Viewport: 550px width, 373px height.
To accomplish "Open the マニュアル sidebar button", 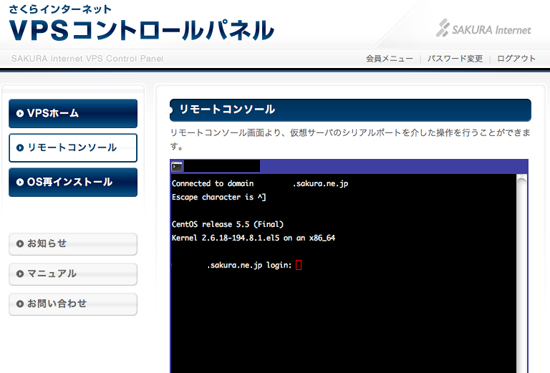I will [x=73, y=274].
